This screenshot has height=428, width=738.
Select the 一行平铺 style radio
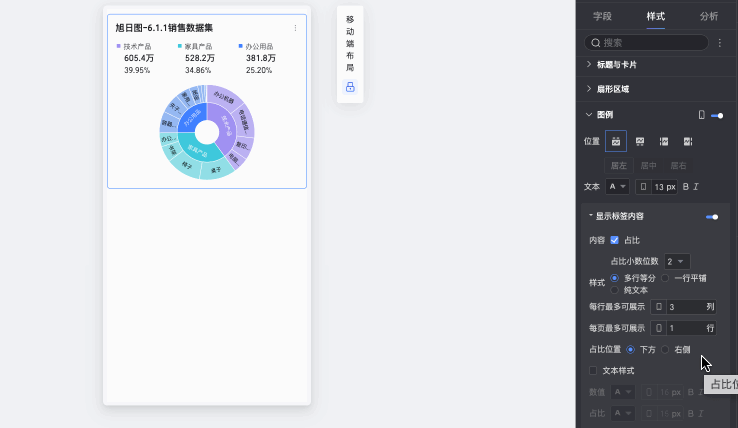pos(665,278)
